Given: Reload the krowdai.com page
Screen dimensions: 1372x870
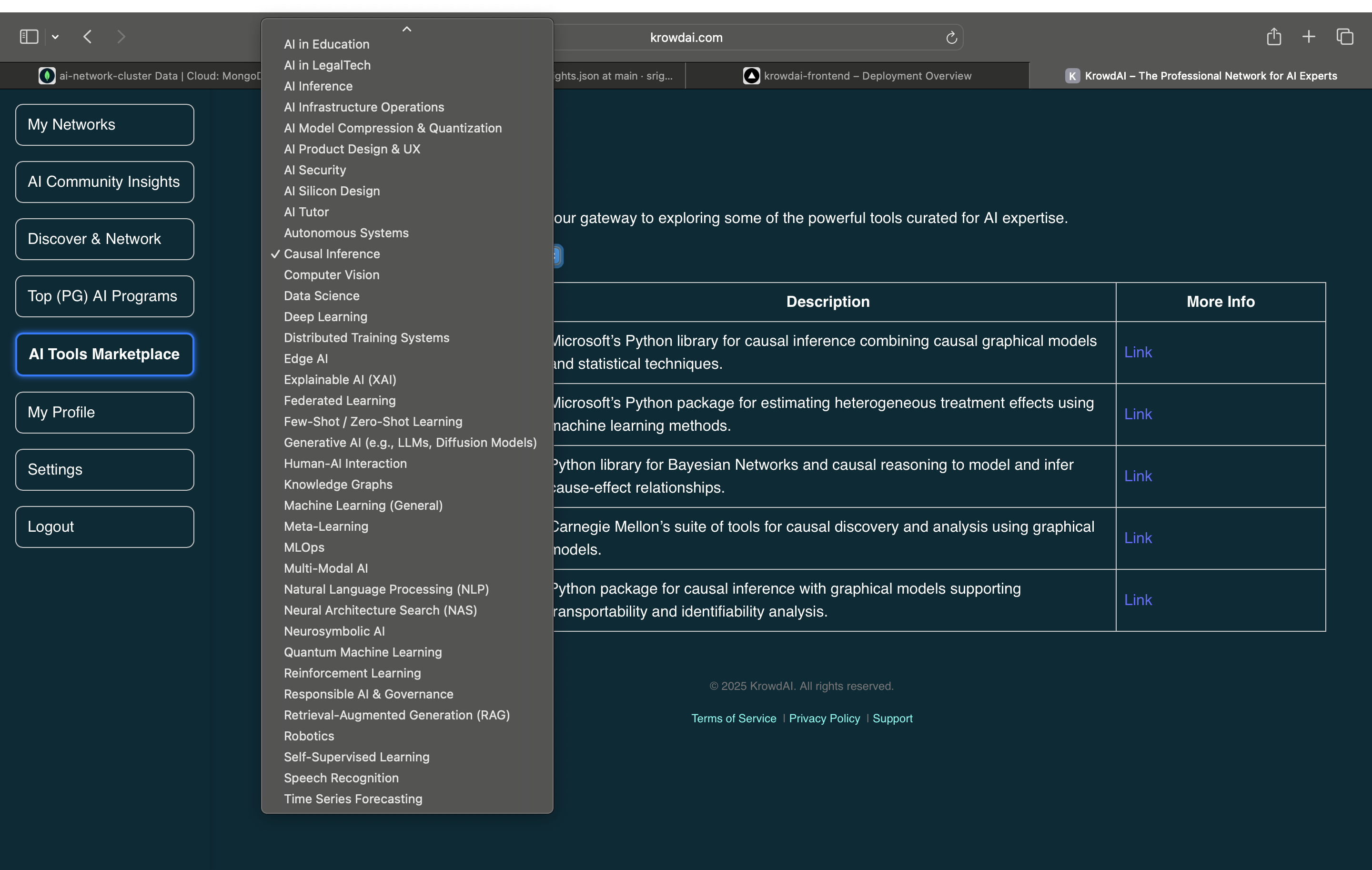Looking at the screenshot, I should pos(951,38).
